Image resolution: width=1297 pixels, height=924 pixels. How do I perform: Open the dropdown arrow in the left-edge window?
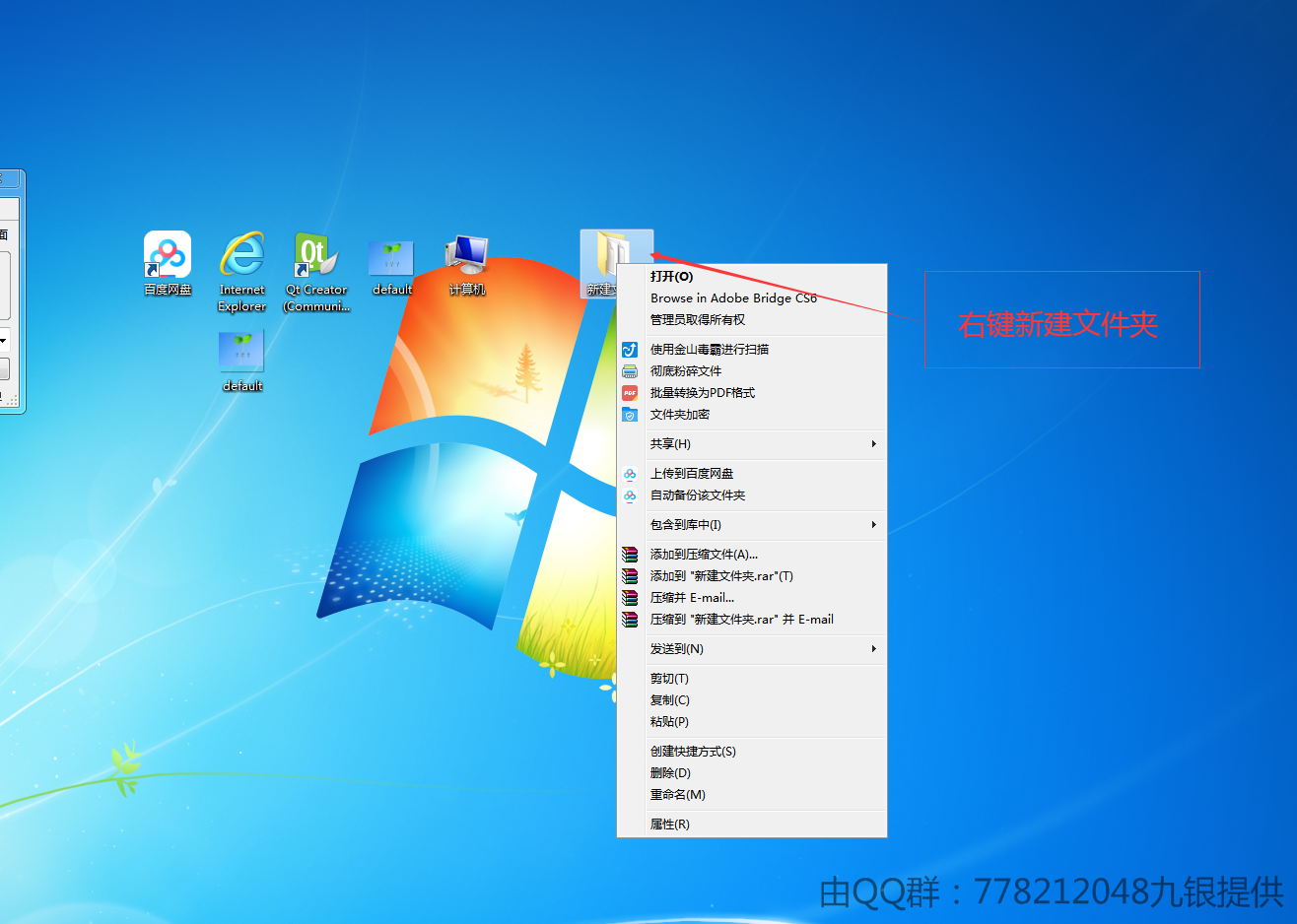click(x=4, y=341)
